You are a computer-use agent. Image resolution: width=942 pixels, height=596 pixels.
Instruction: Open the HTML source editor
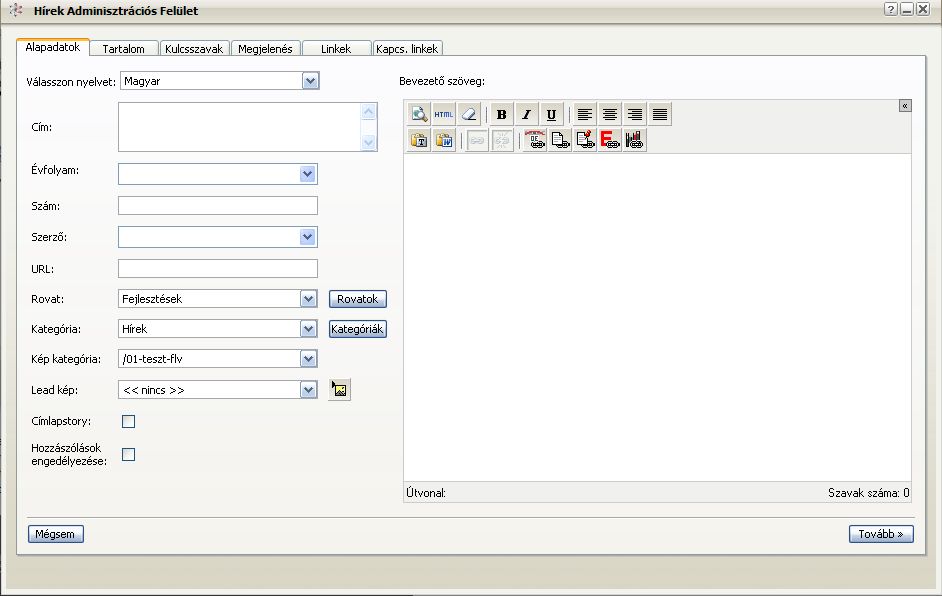coord(444,114)
